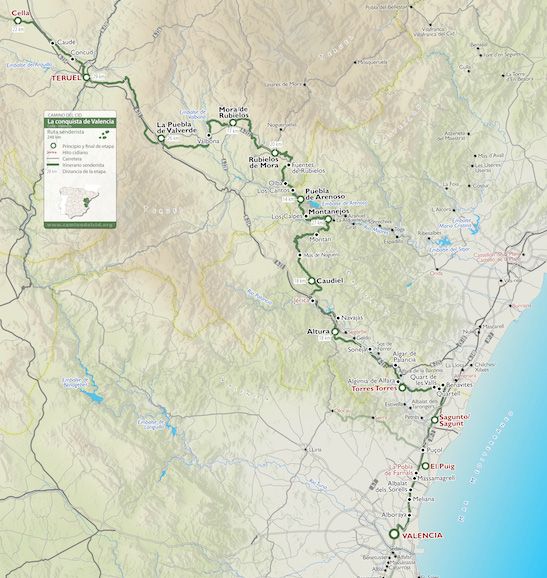Click the 'Benavites' label
The width and height of the screenshot is (547, 578).
pos(459,385)
